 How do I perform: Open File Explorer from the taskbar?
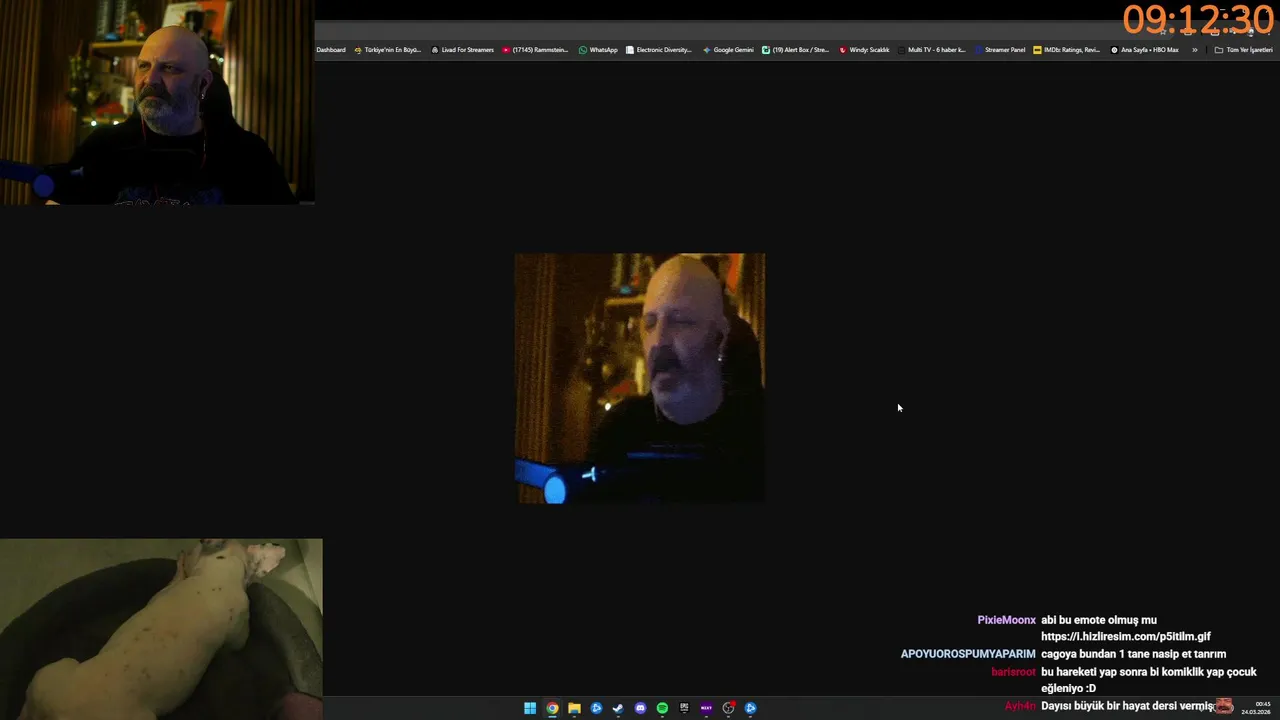[x=574, y=708]
